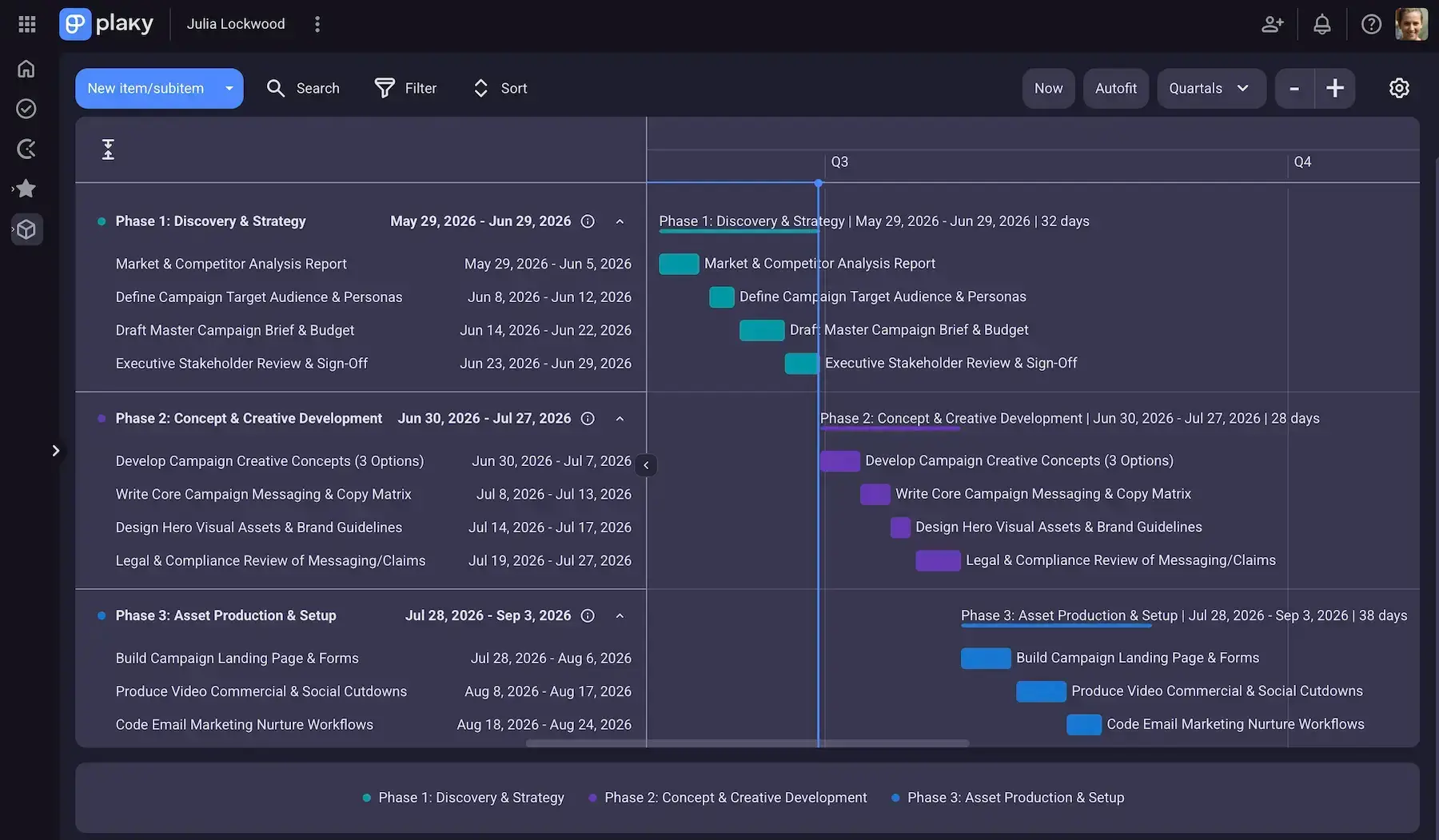Click Write Core Campaign Messaging Gantt bar
Screen dimensions: 1439x840
click(x=875, y=495)
